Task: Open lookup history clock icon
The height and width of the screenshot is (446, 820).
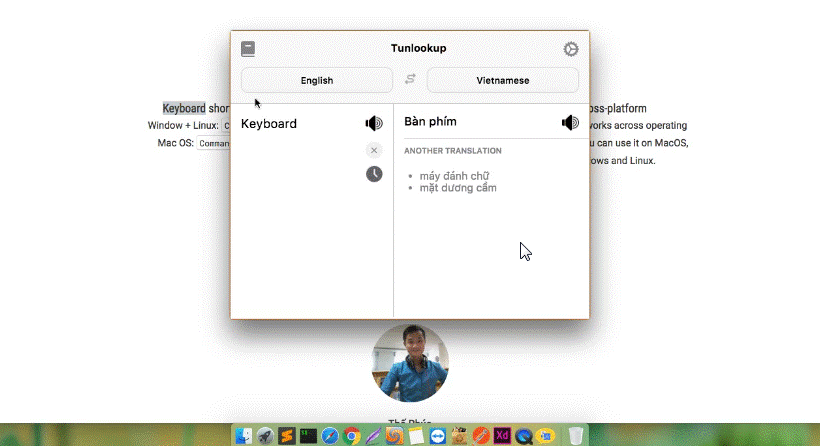Action: [x=374, y=174]
